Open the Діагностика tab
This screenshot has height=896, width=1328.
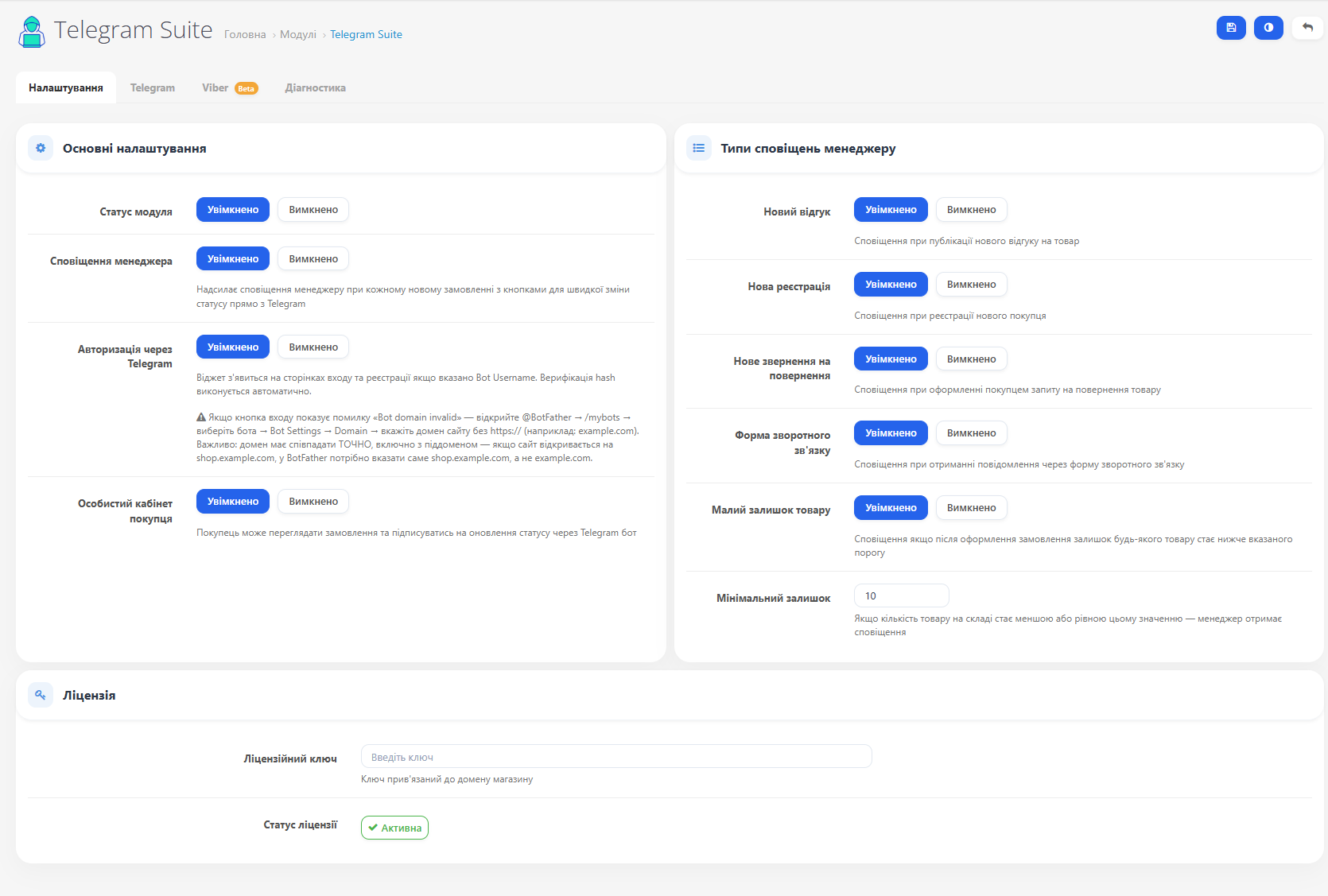(x=316, y=87)
